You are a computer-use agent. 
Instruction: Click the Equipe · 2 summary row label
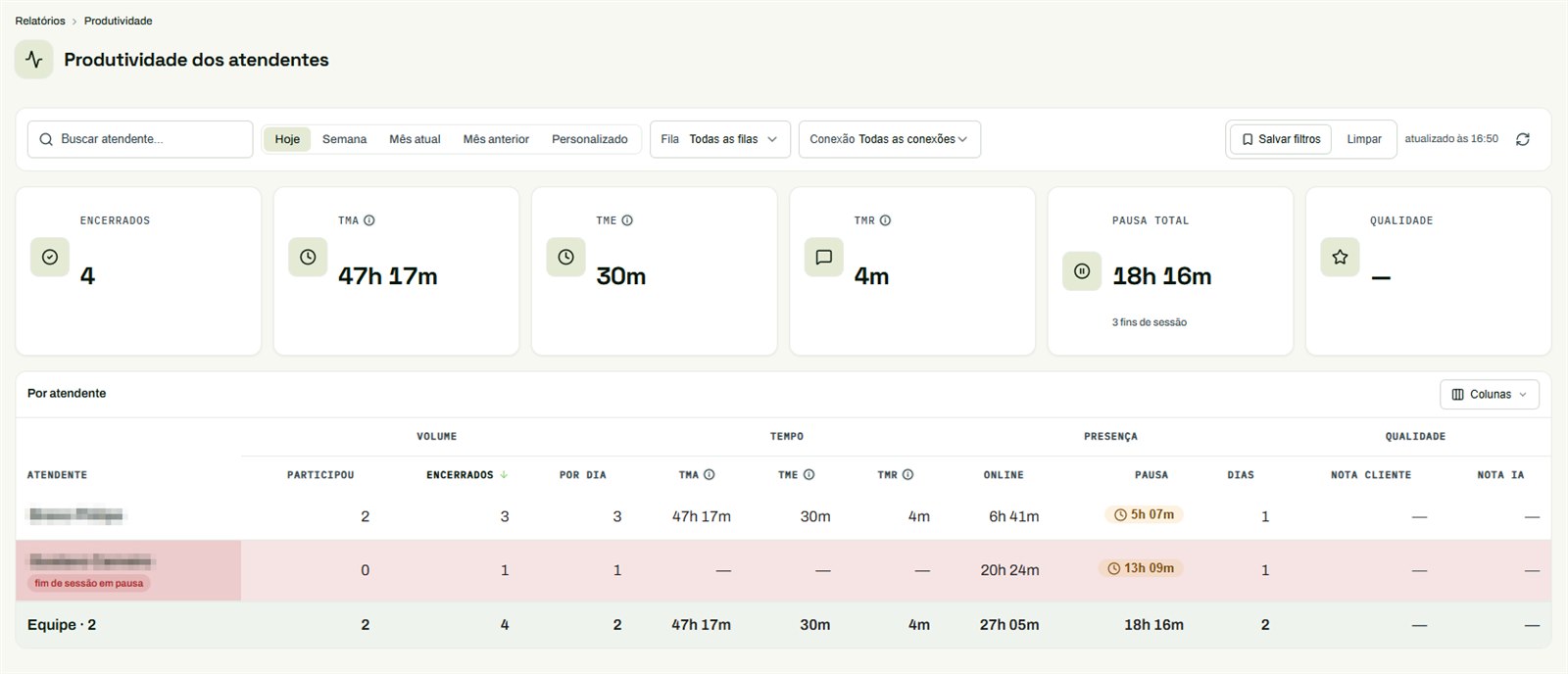62,625
